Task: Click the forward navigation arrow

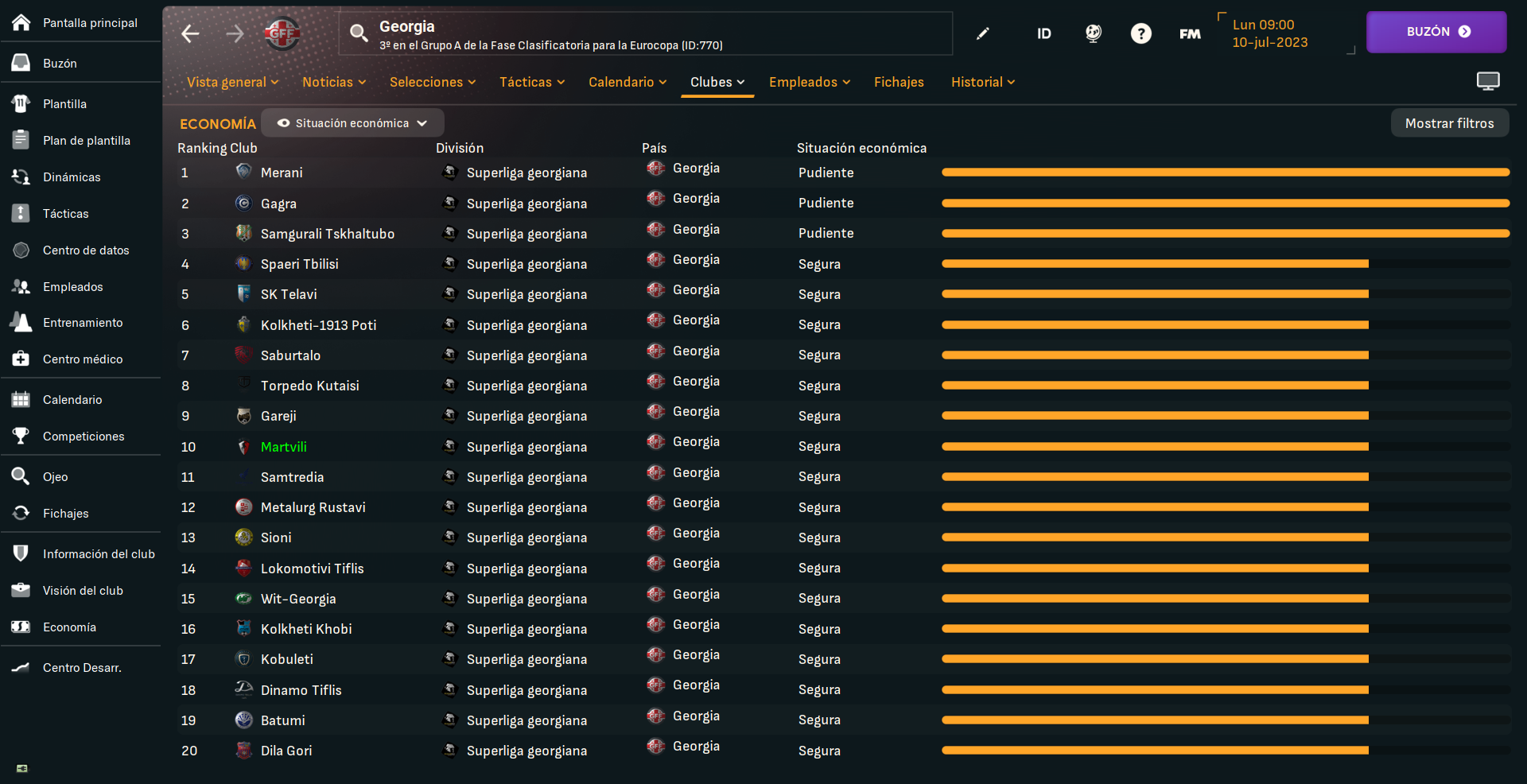Action: click(x=235, y=33)
